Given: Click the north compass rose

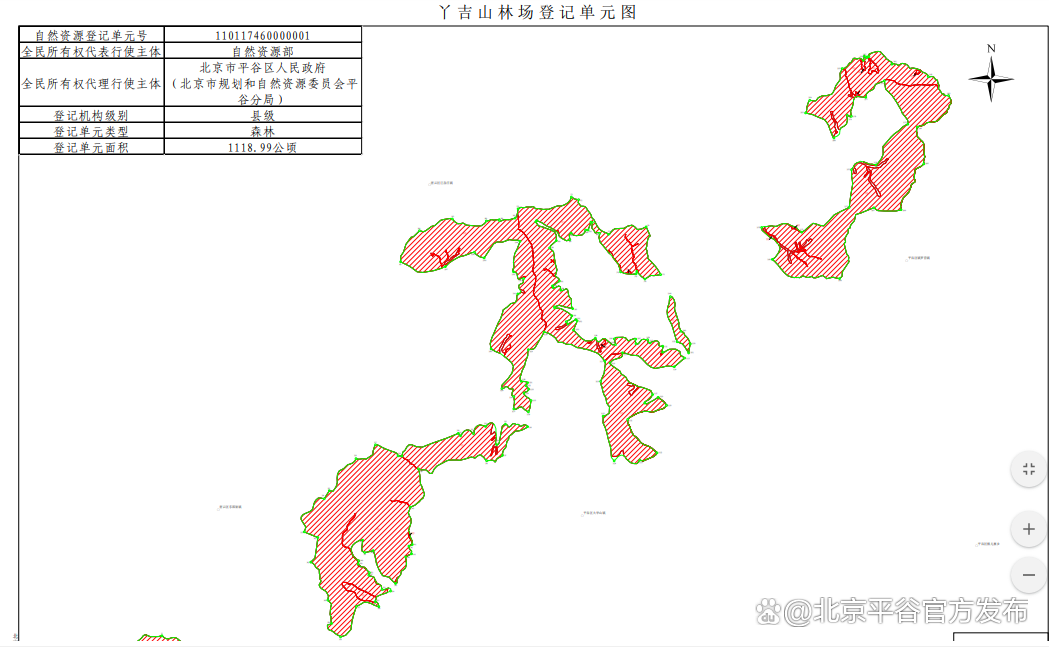Looking at the screenshot, I should point(990,78).
